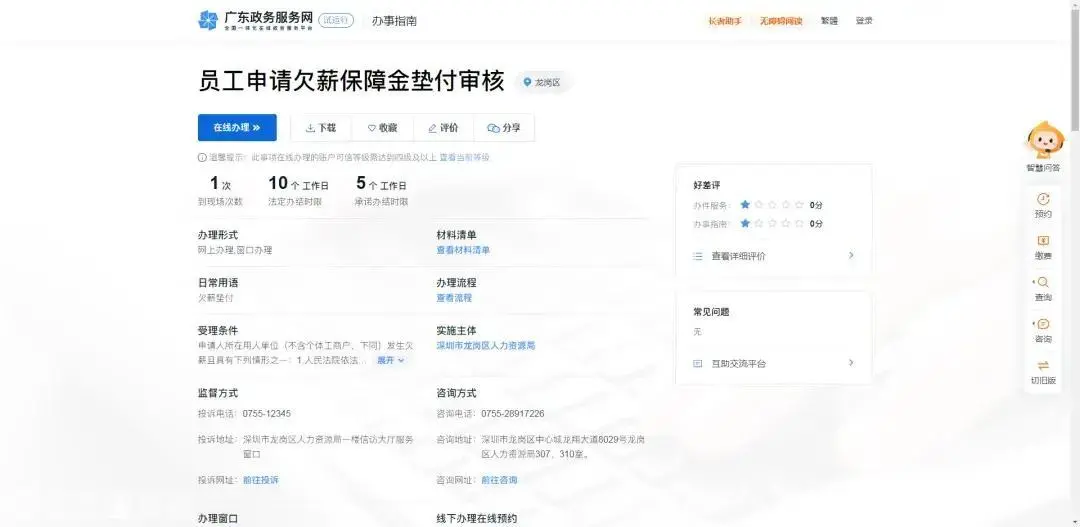
Task: Open 缴费 payment icon in sidebar
Action: [x=1043, y=241]
